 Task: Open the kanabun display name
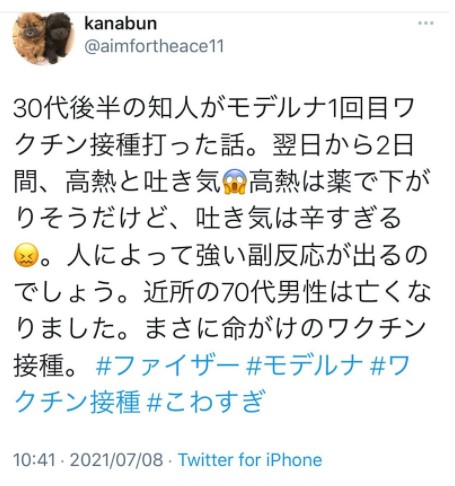(x=120, y=23)
